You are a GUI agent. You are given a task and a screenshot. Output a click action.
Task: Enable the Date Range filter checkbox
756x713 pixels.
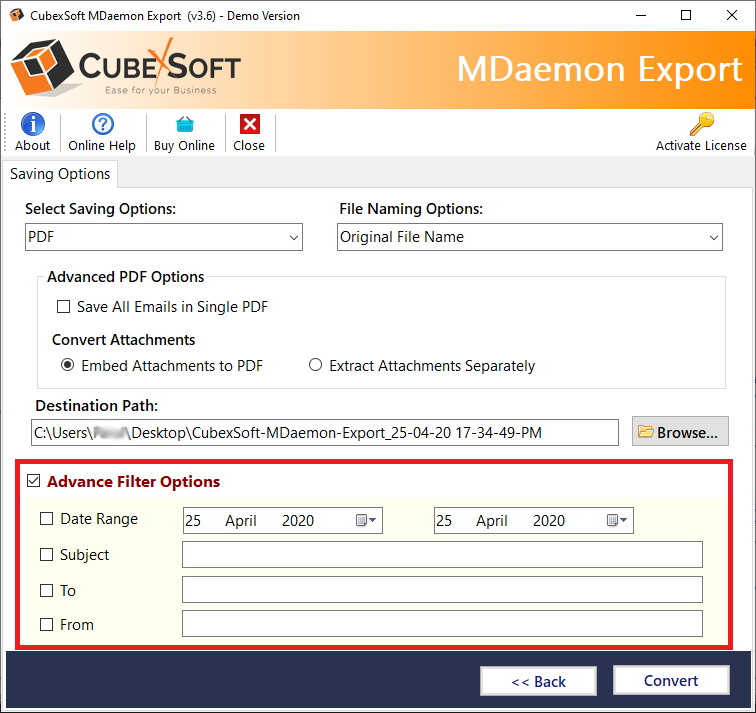point(47,519)
